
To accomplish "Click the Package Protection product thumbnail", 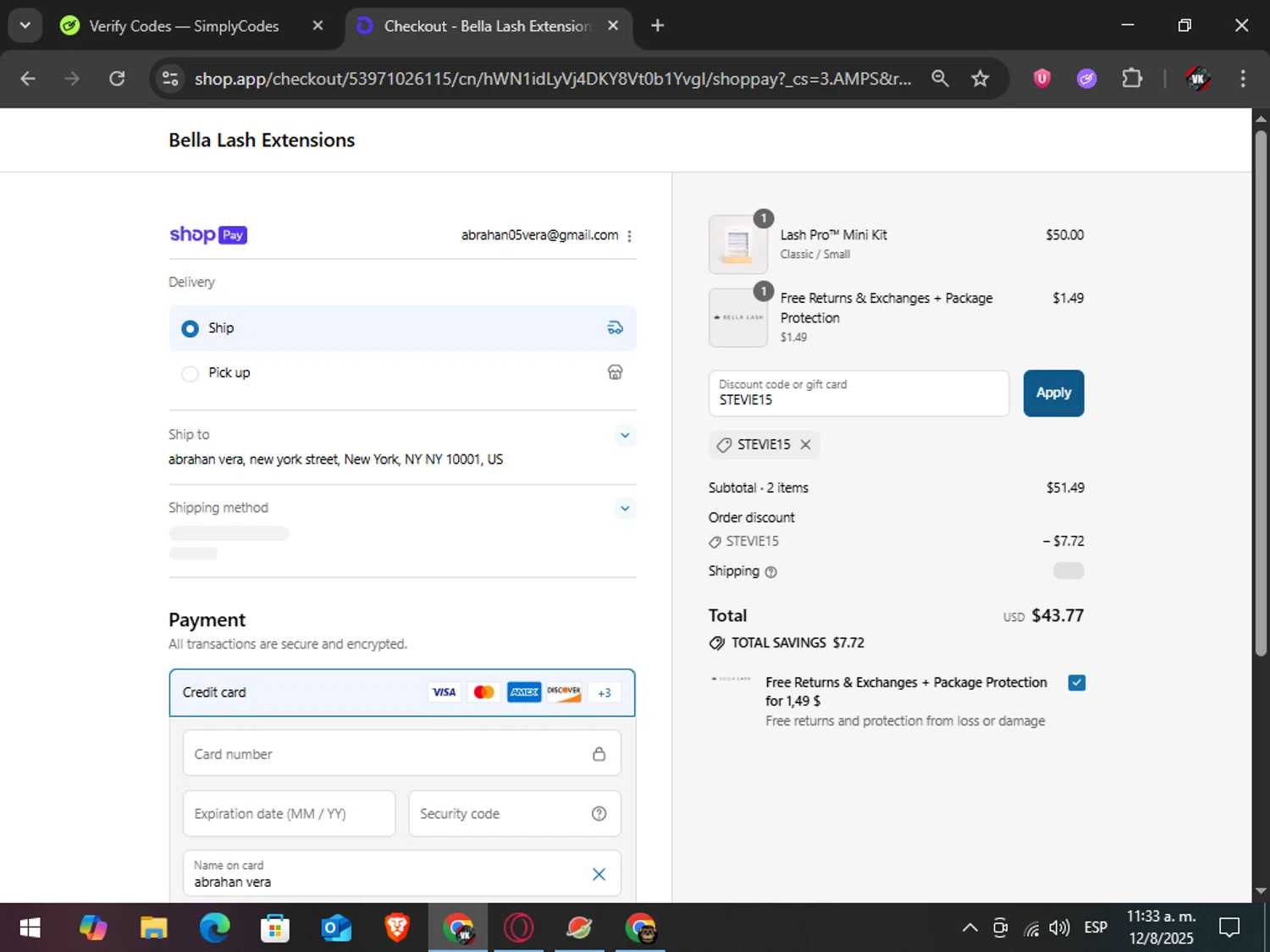I will pyautogui.click(x=738, y=317).
